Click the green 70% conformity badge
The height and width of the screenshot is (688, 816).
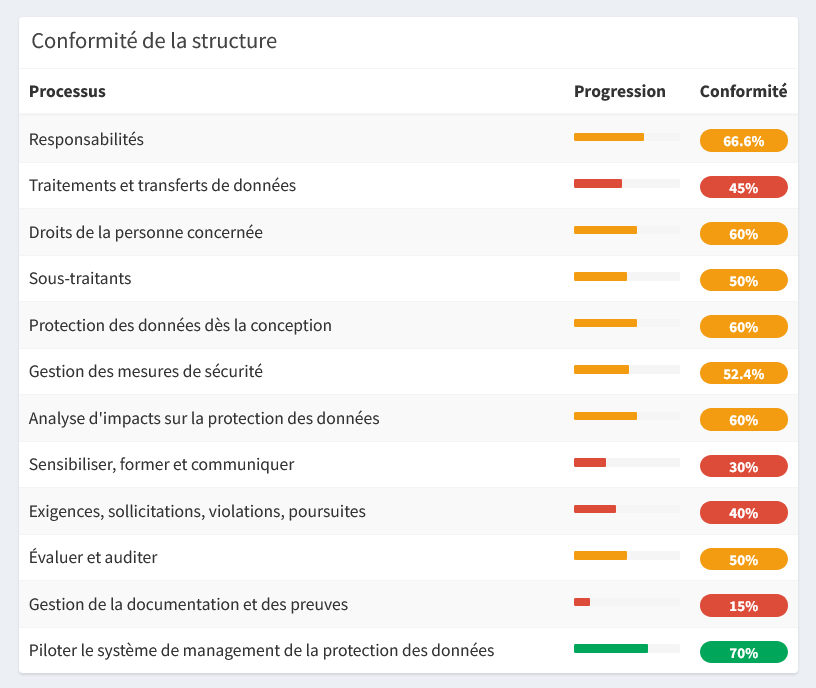743,653
